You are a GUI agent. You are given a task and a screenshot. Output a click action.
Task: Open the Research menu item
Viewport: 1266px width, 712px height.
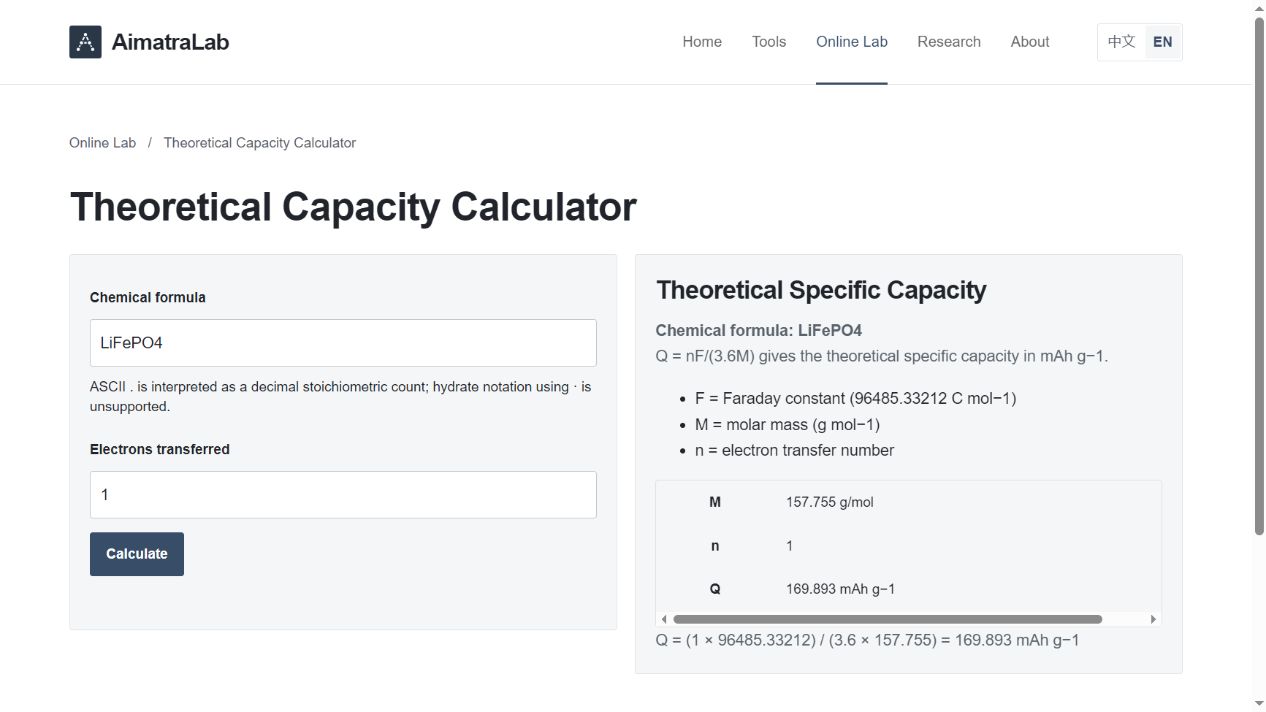pyautogui.click(x=949, y=42)
